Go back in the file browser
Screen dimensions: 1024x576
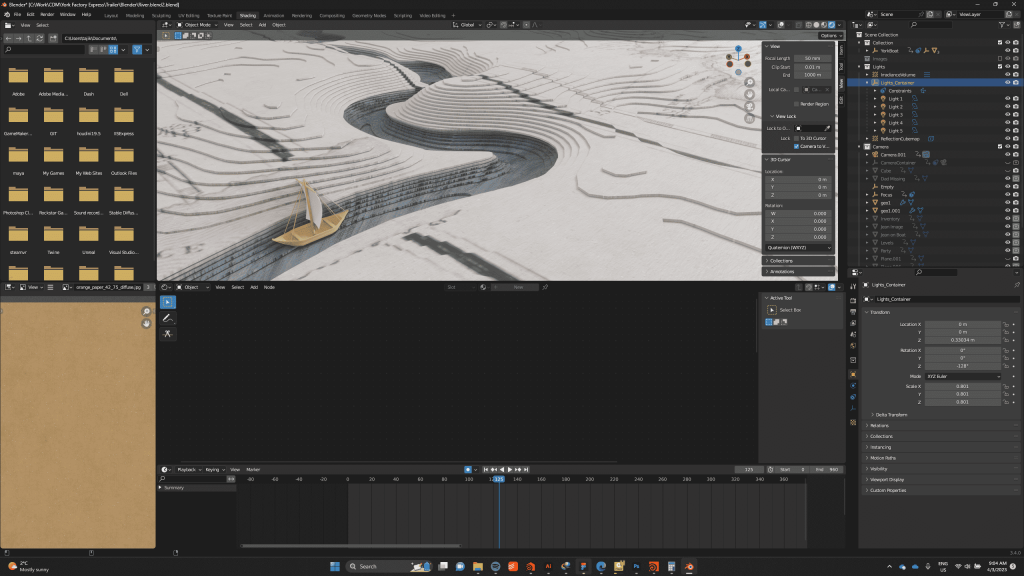(x=8, y=39)
